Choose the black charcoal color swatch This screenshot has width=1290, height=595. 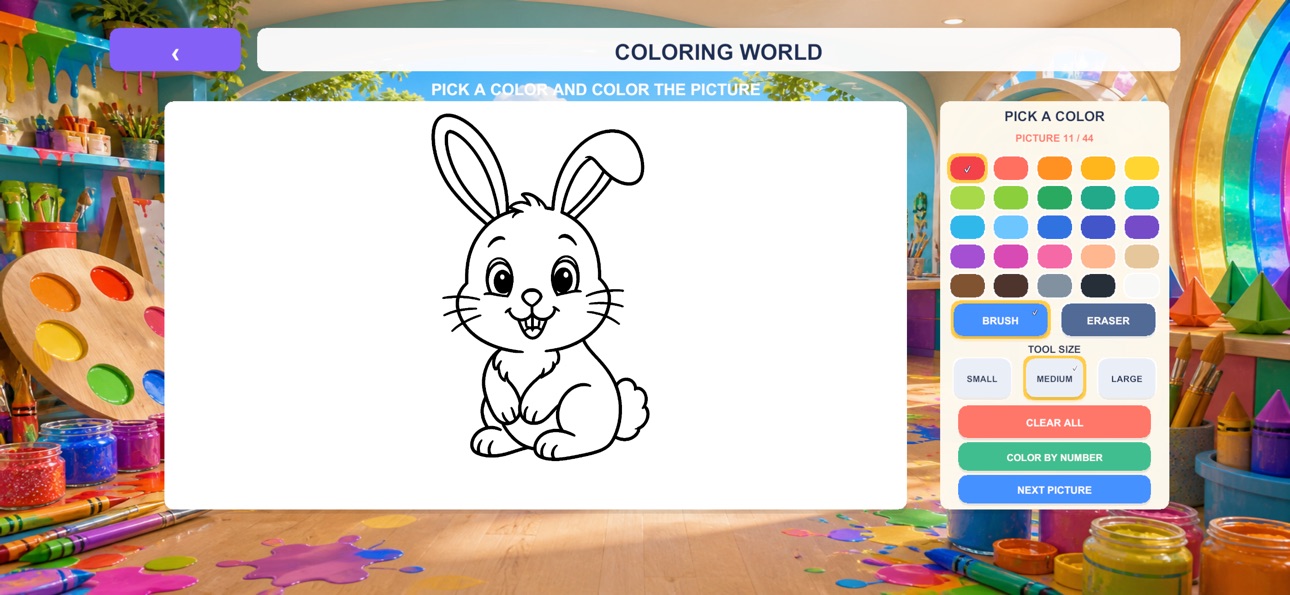coord(1098,286)
